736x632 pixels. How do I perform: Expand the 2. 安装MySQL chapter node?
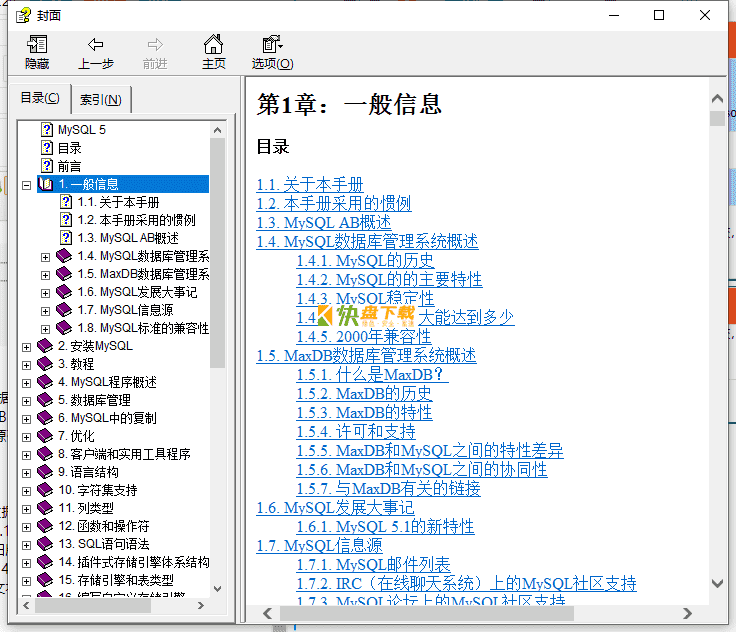click(x=26, y=347)
